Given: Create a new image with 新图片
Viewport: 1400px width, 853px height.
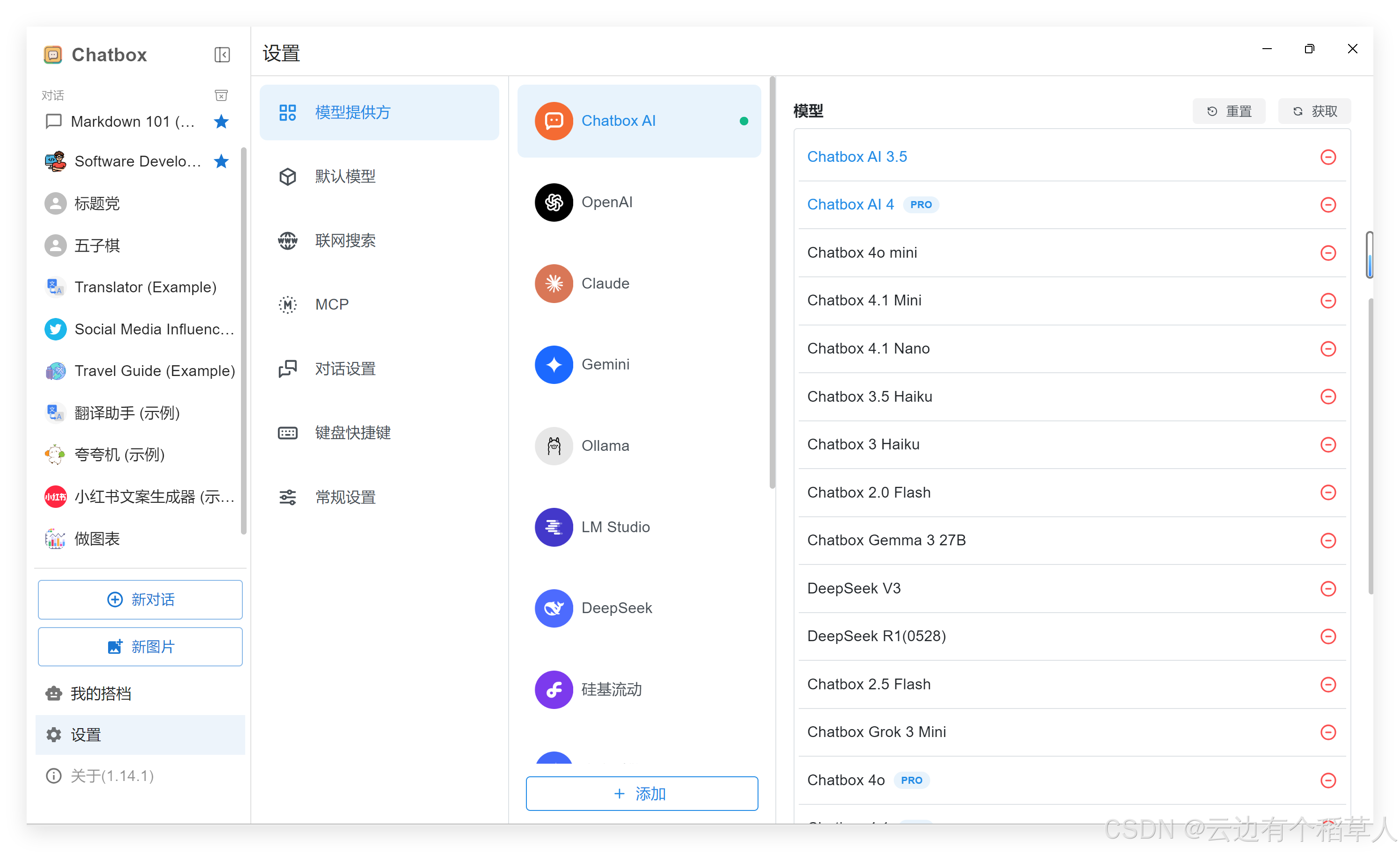Looking at the screenshot, I should [140, 646].
